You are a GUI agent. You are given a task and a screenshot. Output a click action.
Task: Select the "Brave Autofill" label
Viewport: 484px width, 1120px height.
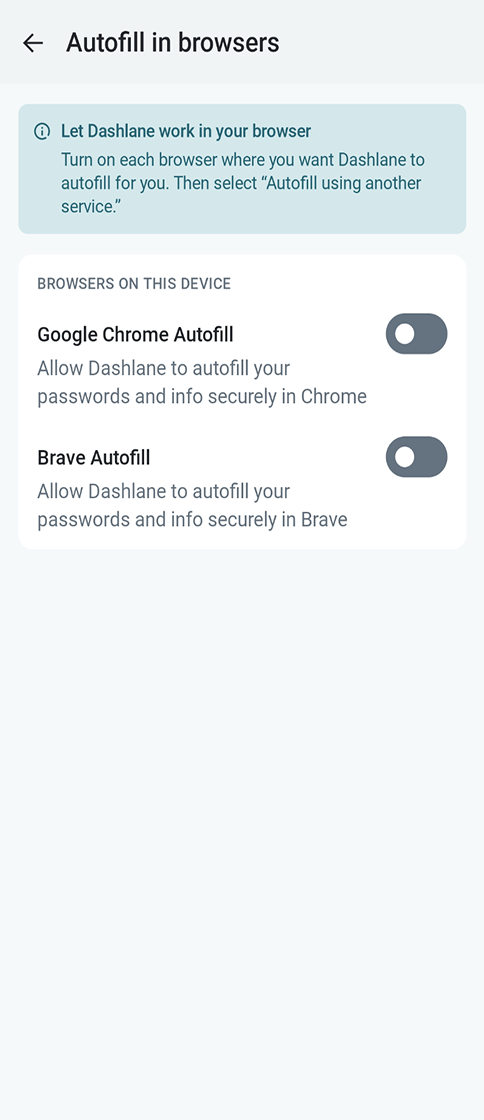point(94,457)
